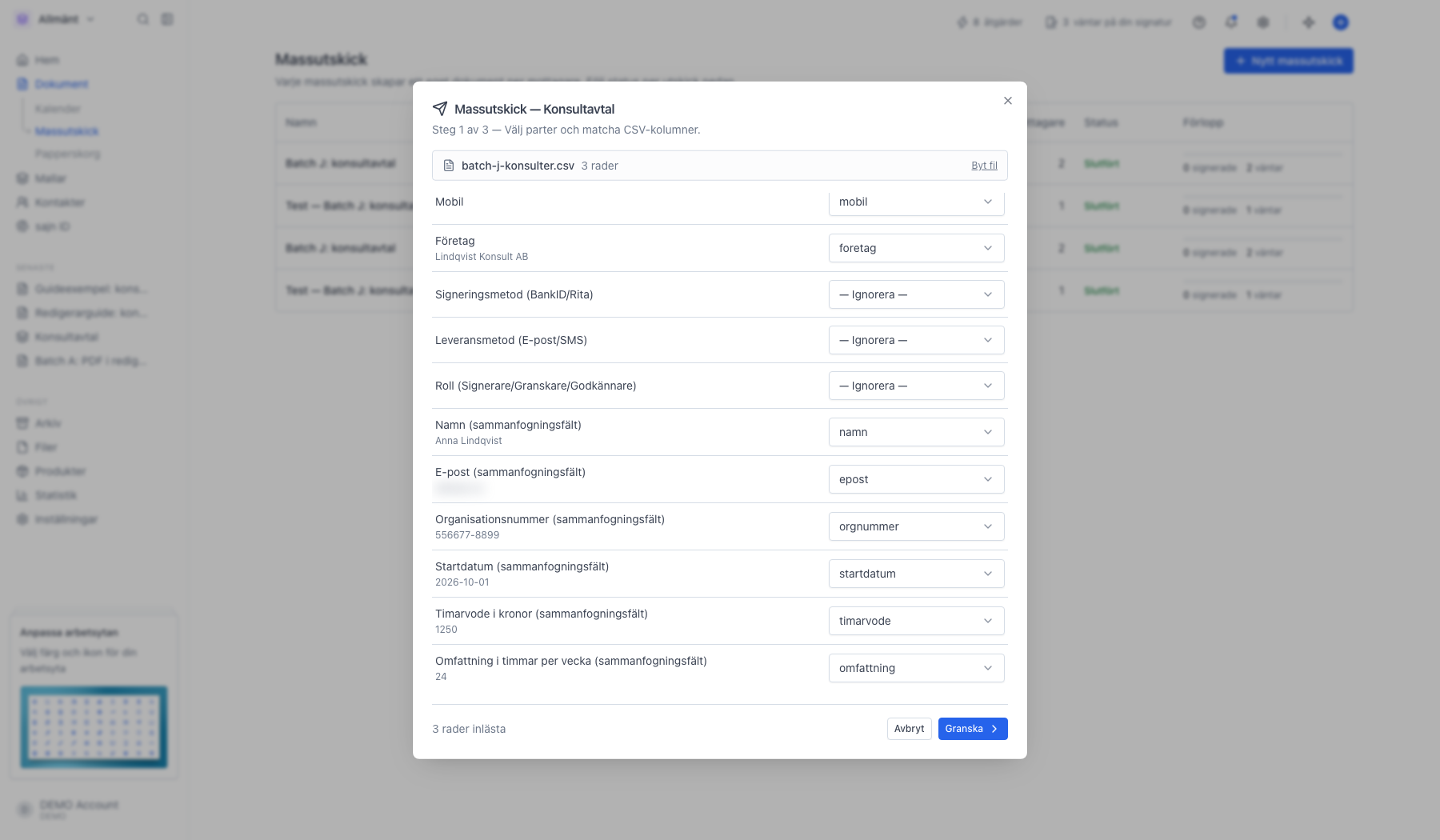
Task: Open the Roll (Signerare/Granskare/Godkännare) dropdown
Action: click(x=916, y=386)
